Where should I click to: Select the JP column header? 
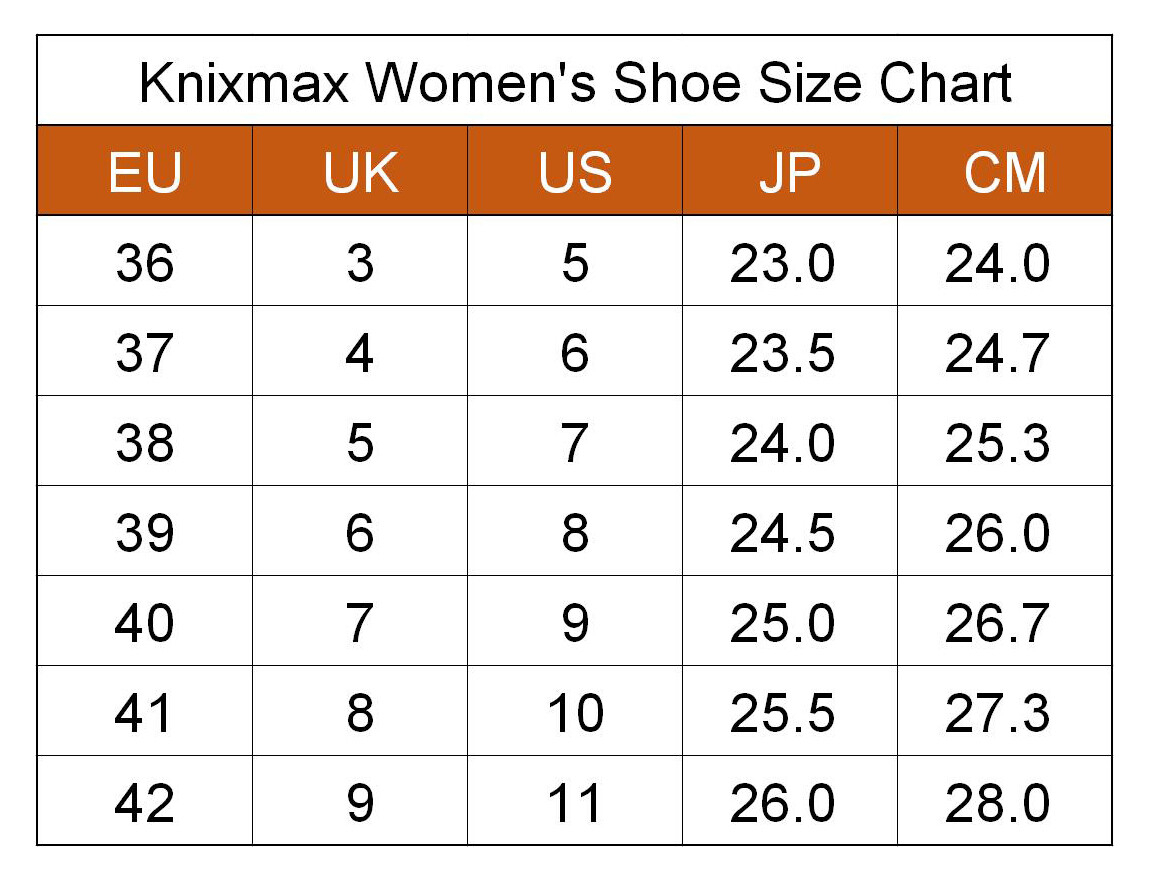pyautogui.click(x=790, y=170)
